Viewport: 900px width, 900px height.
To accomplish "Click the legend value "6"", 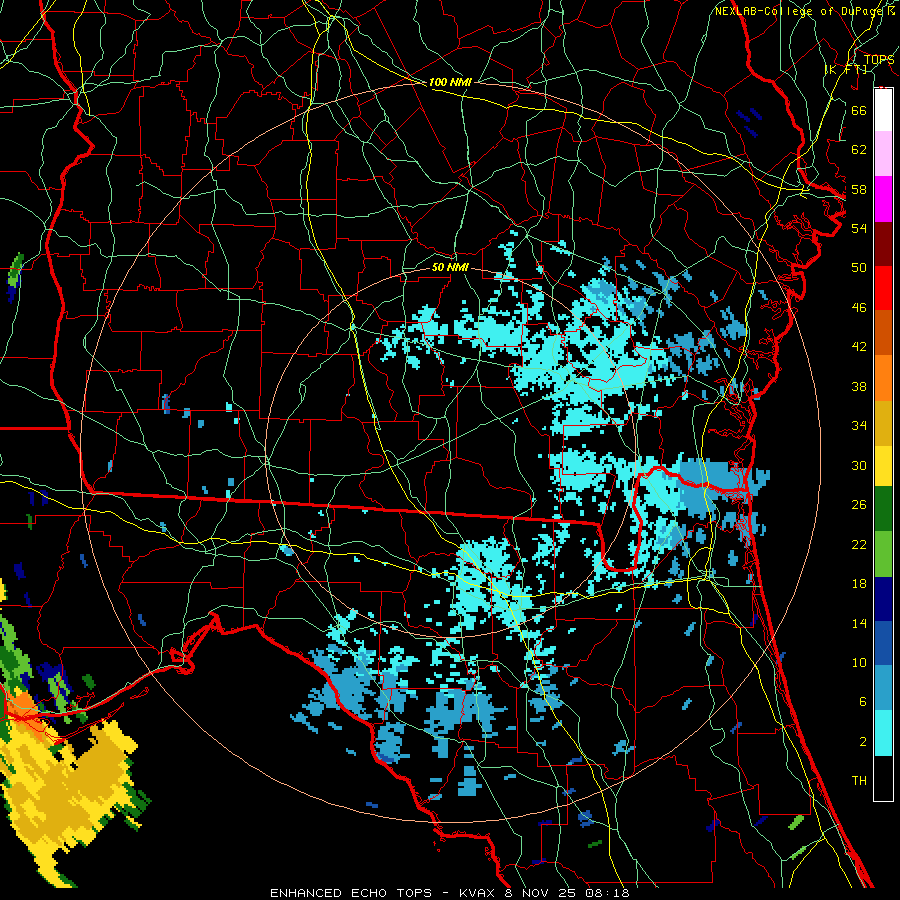I will pos(862,702).
